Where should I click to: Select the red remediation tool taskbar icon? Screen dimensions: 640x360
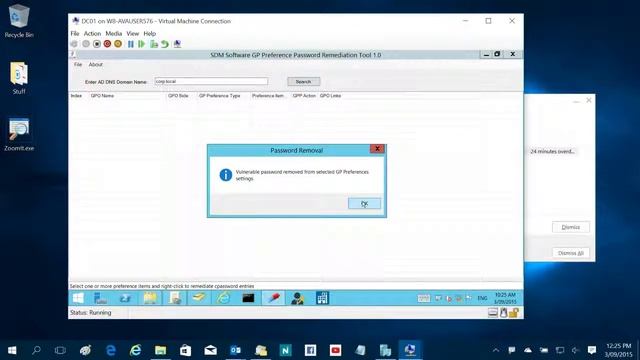273,298
